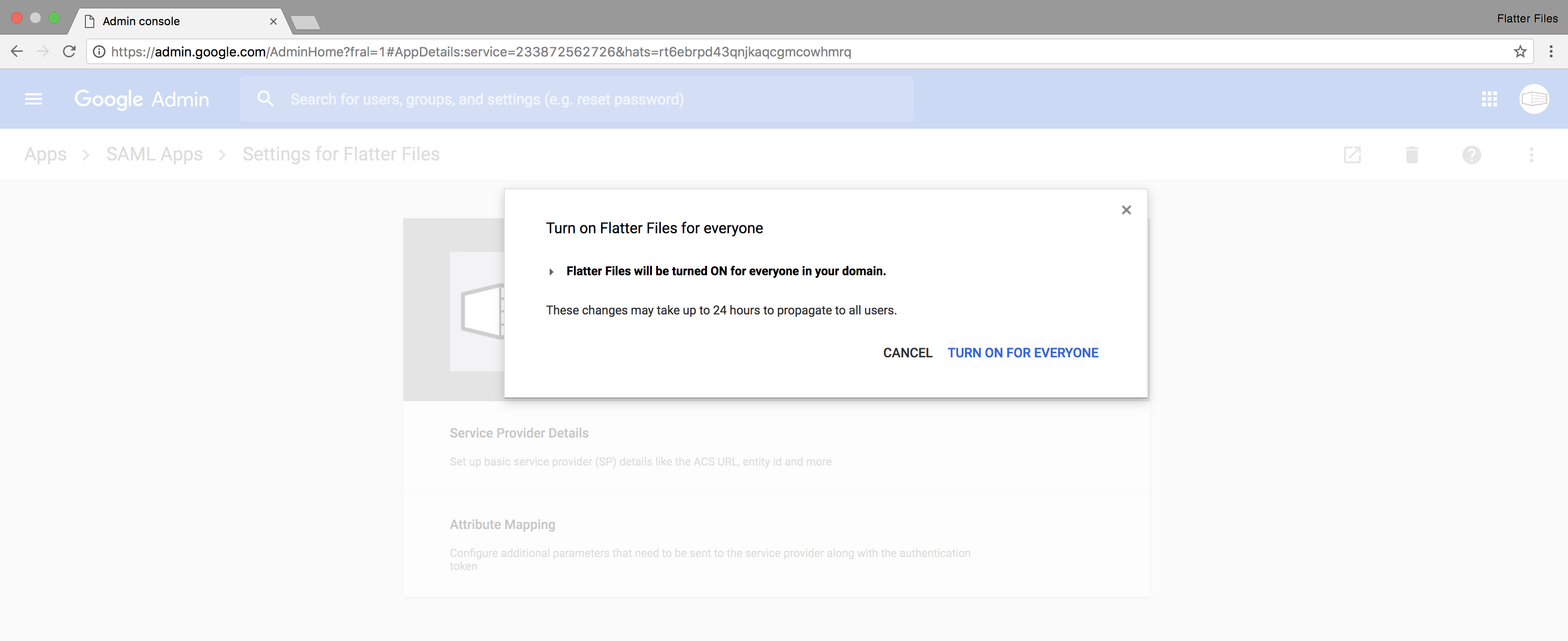Click the search magnifier icon

(x=266, y=98)
